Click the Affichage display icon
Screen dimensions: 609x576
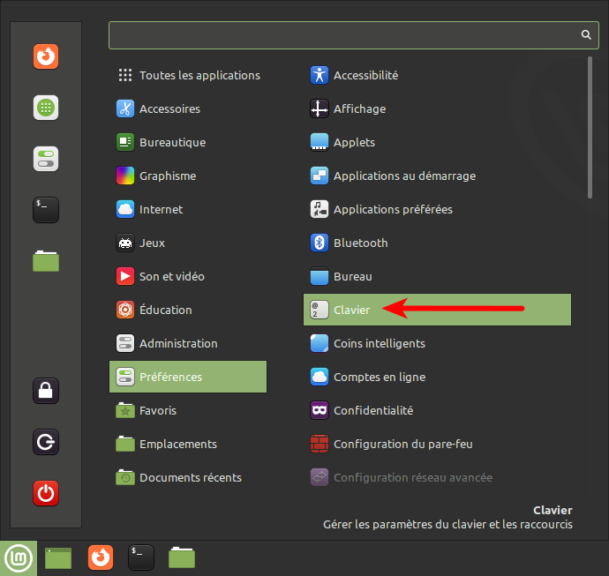[319, 109]
